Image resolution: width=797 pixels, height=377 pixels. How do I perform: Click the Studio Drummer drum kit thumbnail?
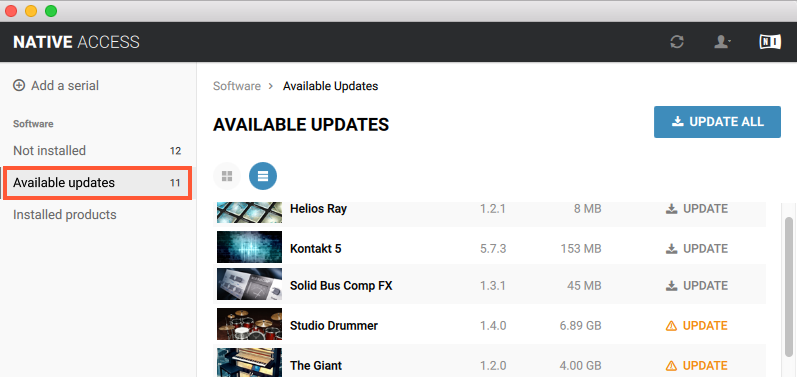coord(249,324)
